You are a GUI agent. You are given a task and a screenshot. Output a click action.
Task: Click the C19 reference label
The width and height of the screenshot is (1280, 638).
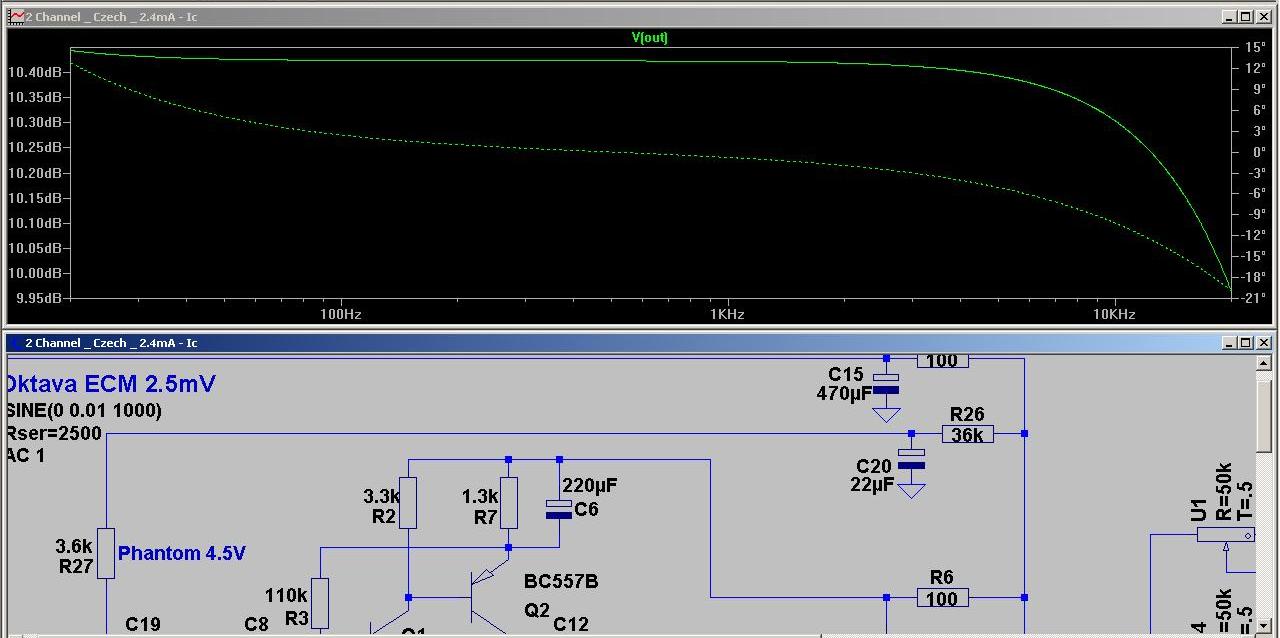(143, 624)
